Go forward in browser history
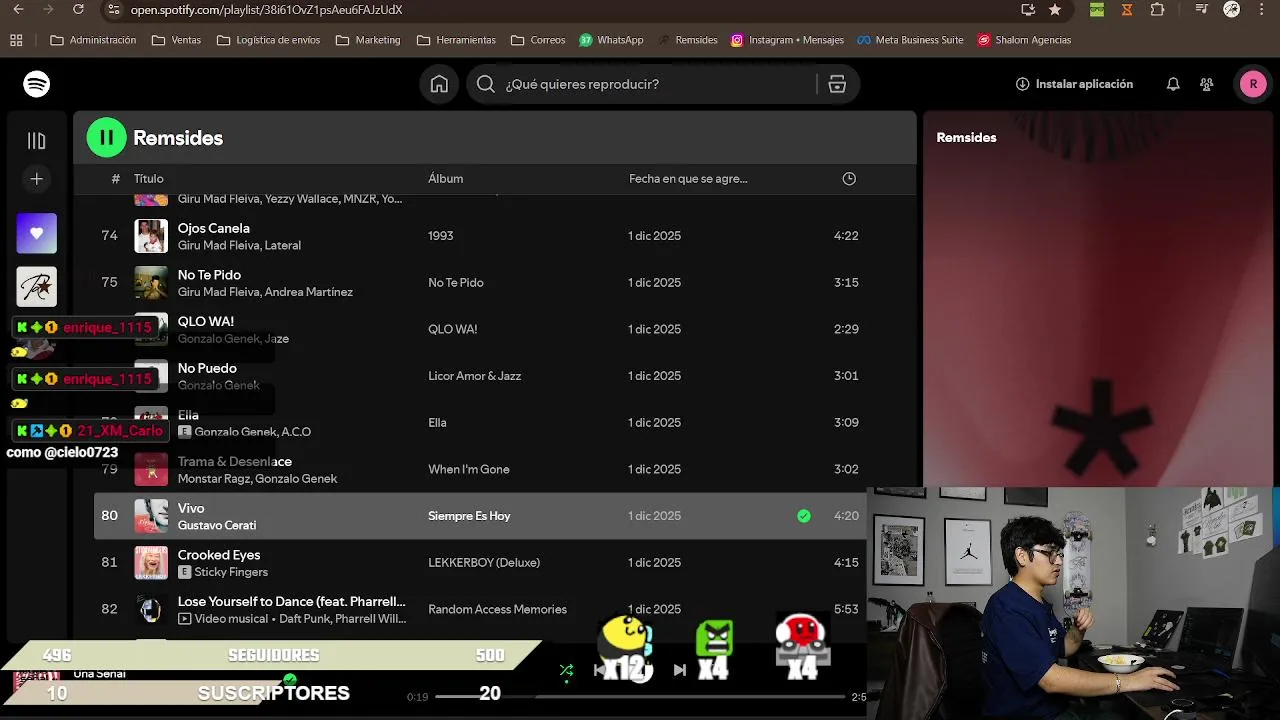1280x720 pixels. (x=47, y=10)
